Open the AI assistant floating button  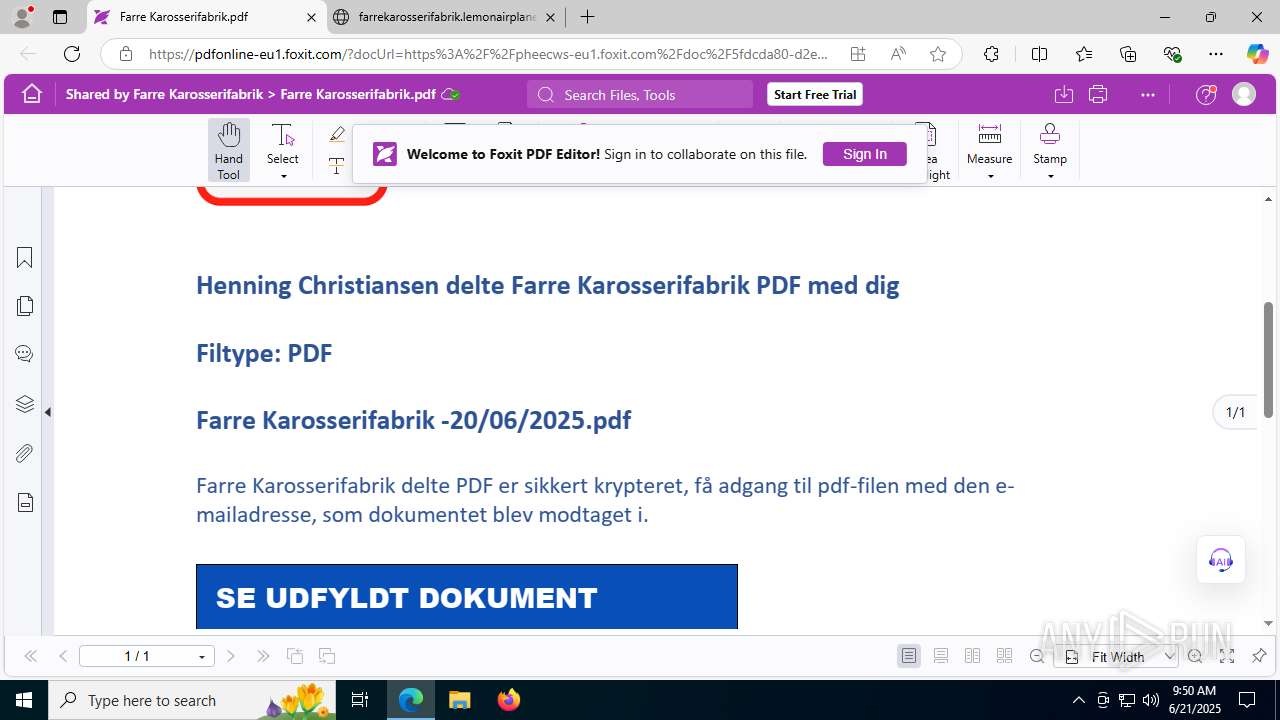pyautogui.click(x=1221, y=560)
